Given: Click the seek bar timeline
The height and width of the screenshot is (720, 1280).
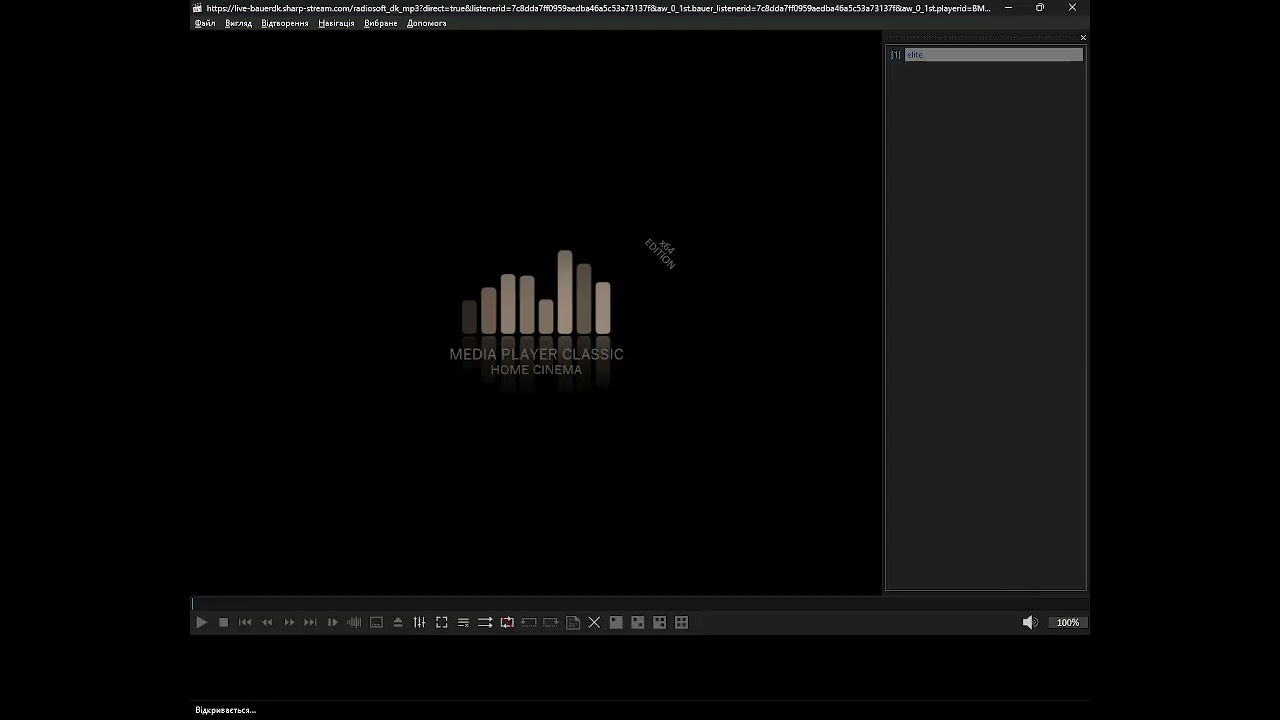Looking at the screenshot, I should [640, 603].
